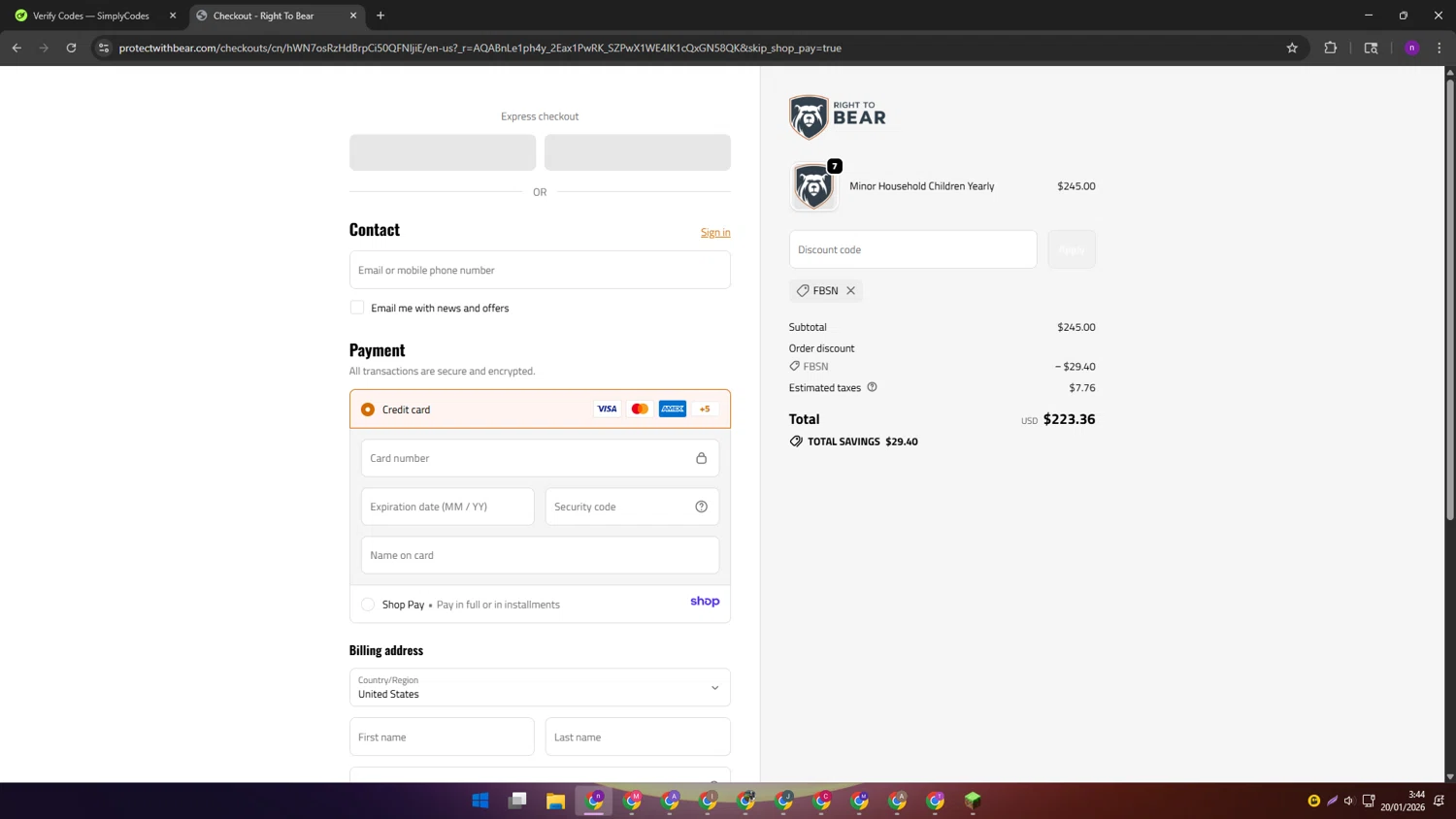The height and width of the screenshot is (819, 1456).
Task: Open the Minor Household Children product thumbnail
Action: click(x=813, y=186)
